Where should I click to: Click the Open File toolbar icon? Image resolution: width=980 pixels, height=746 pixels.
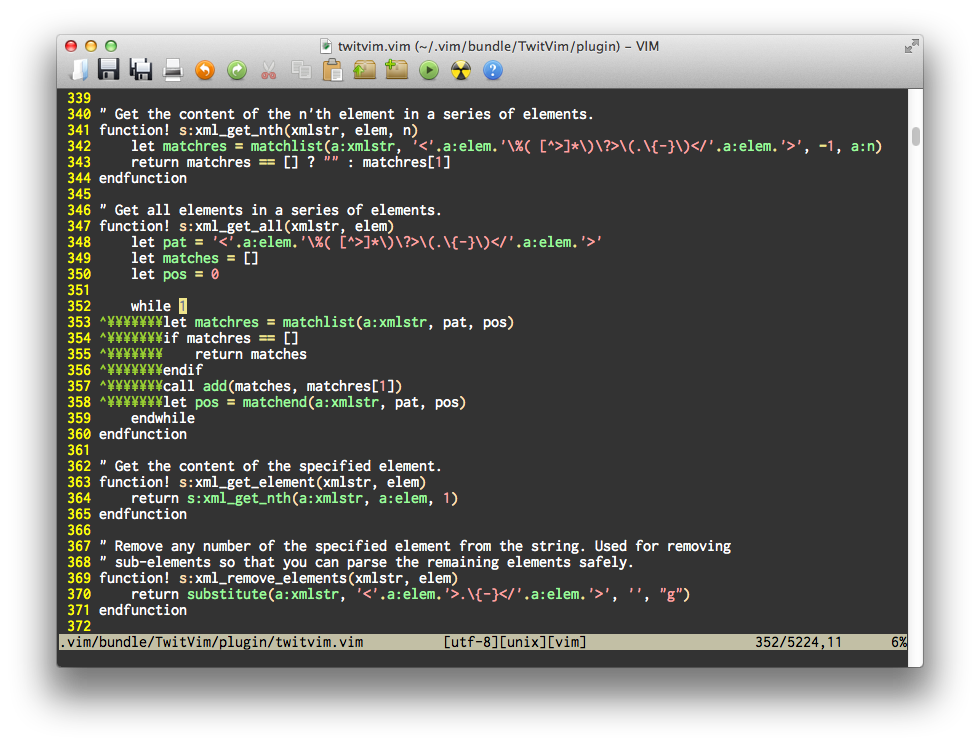click(x=79, y=70)
